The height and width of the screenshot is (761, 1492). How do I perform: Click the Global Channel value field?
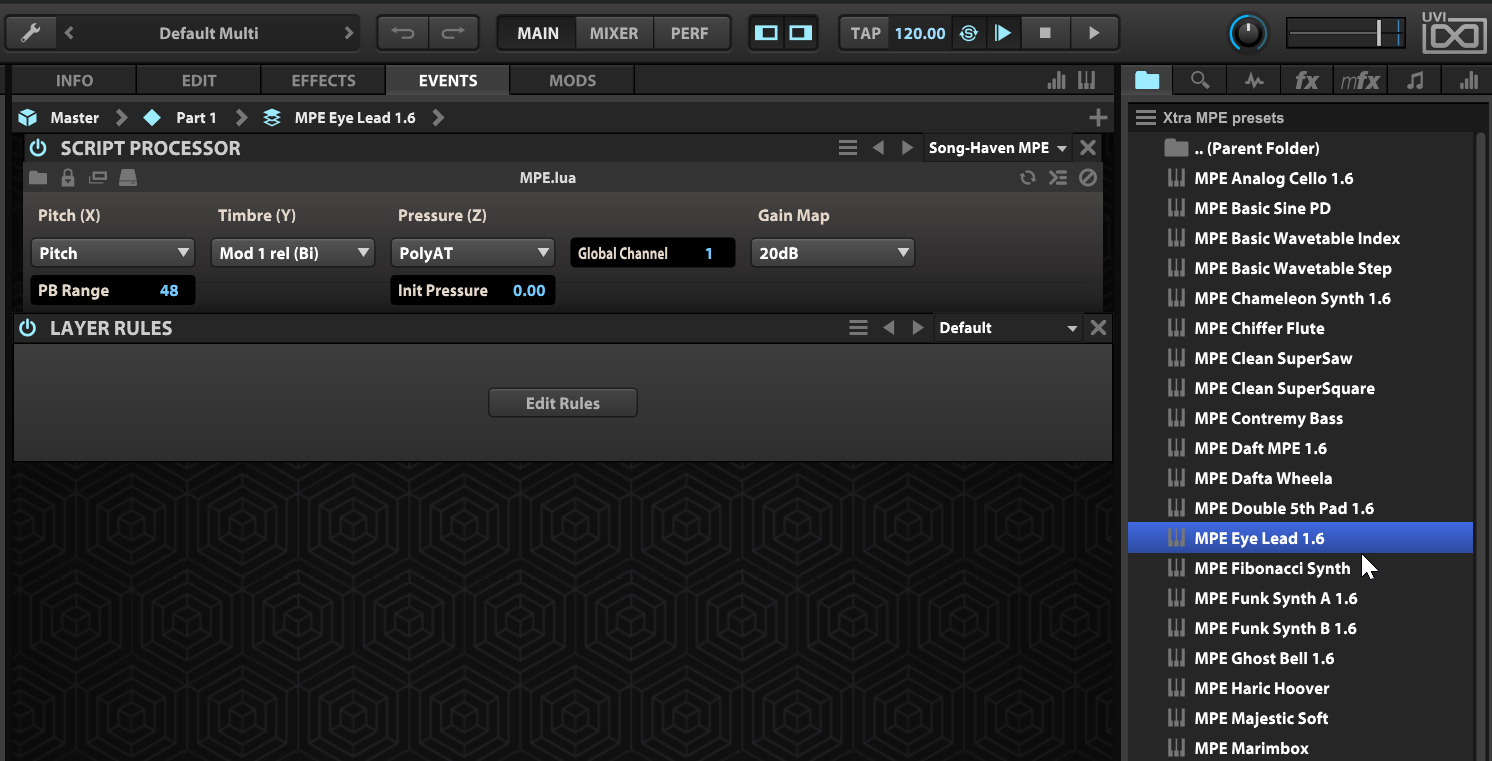[653, 253]
